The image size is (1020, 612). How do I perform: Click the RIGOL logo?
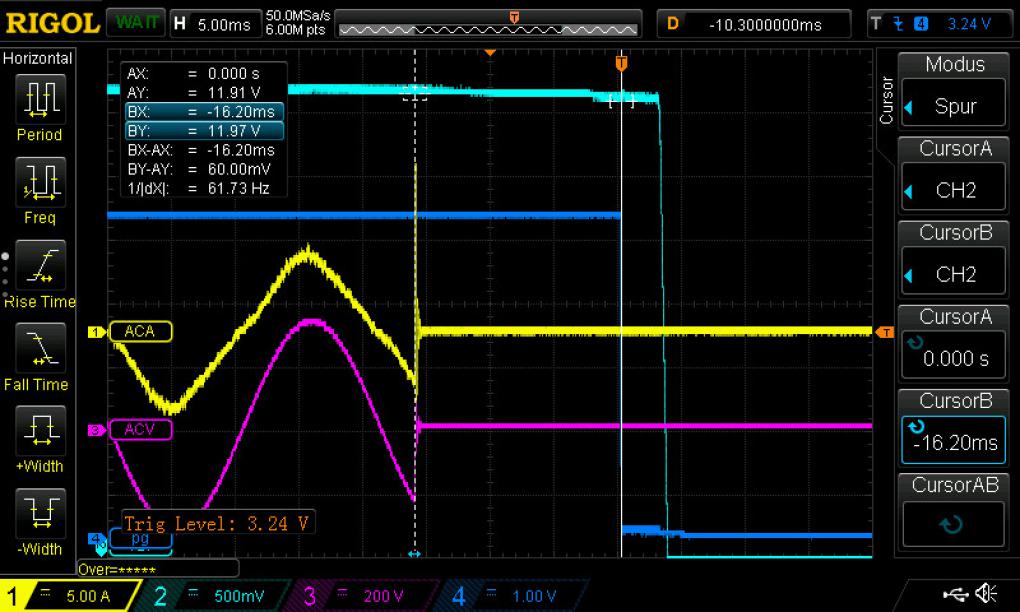[51, 23]
